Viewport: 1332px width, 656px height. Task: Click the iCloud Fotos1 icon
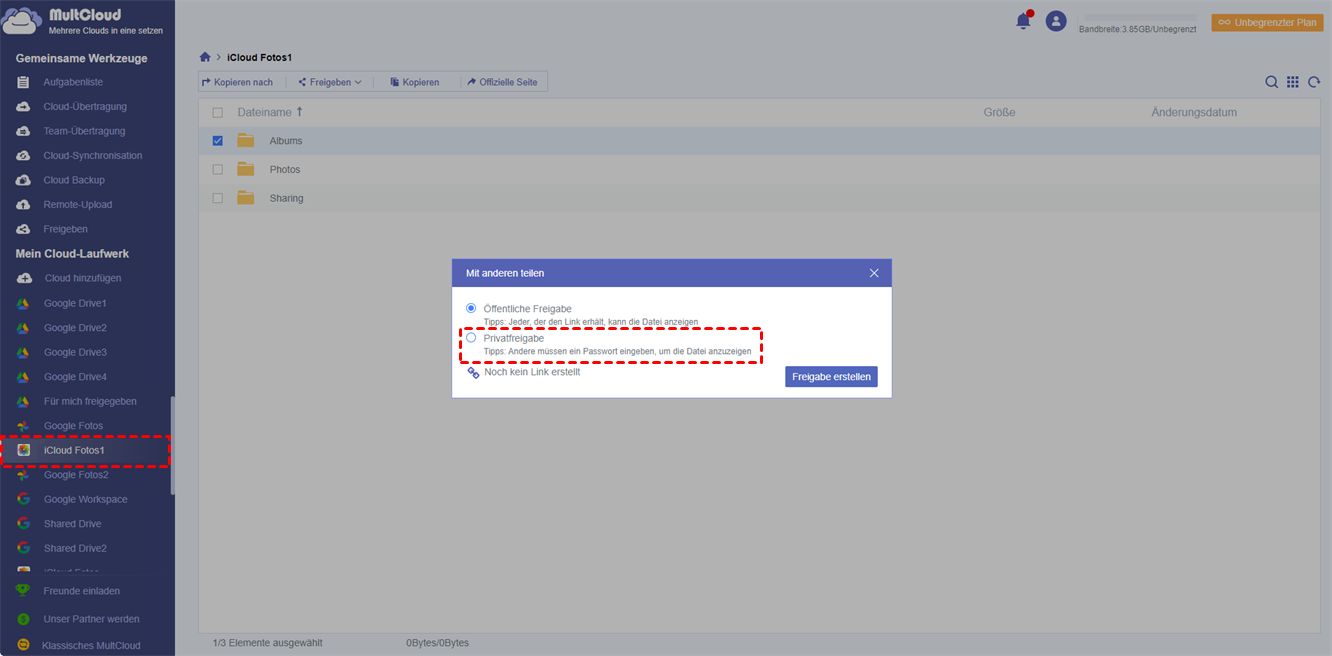23,450
